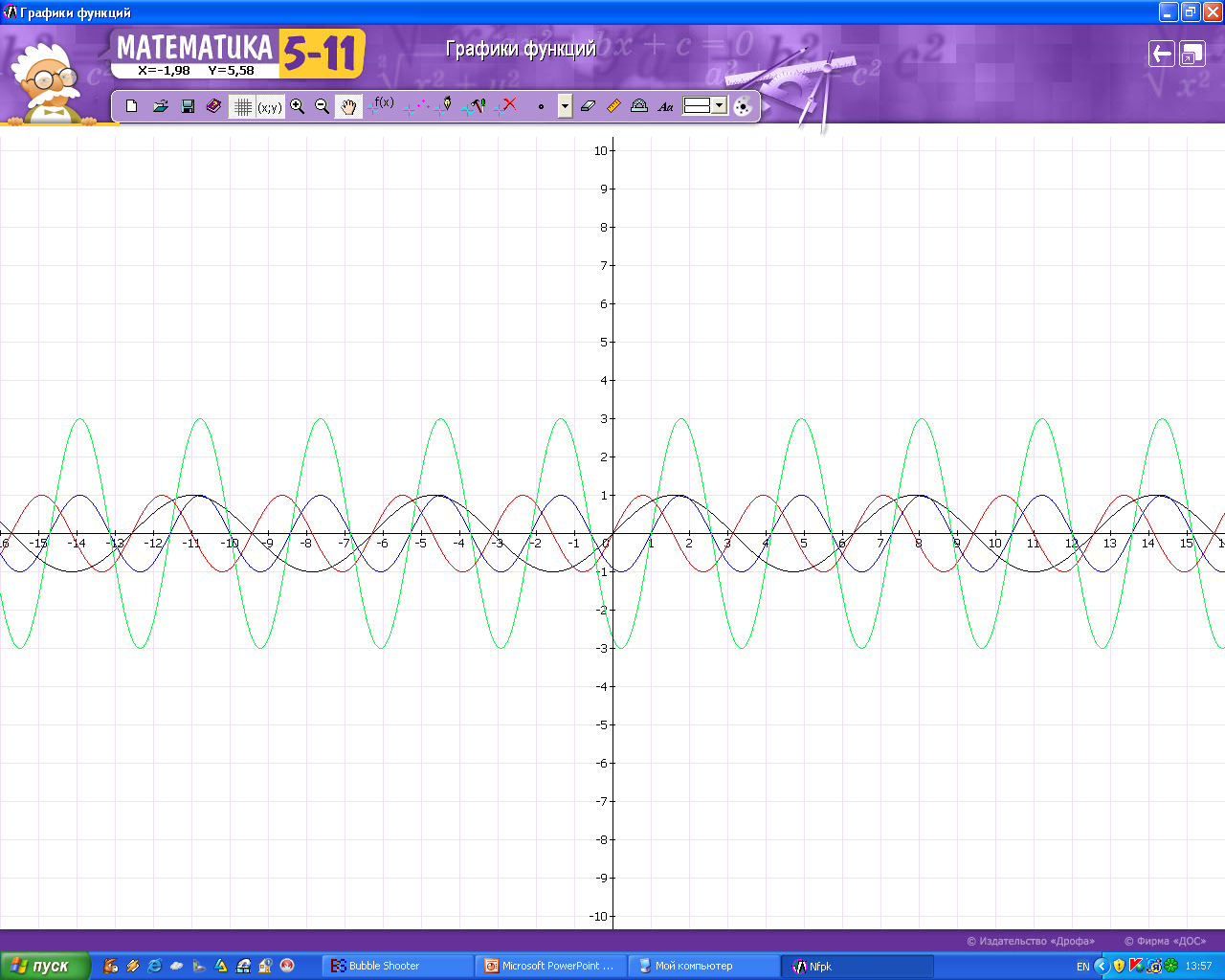
Task: Expand the line style combo box
Action: click(x=719, y=105)
